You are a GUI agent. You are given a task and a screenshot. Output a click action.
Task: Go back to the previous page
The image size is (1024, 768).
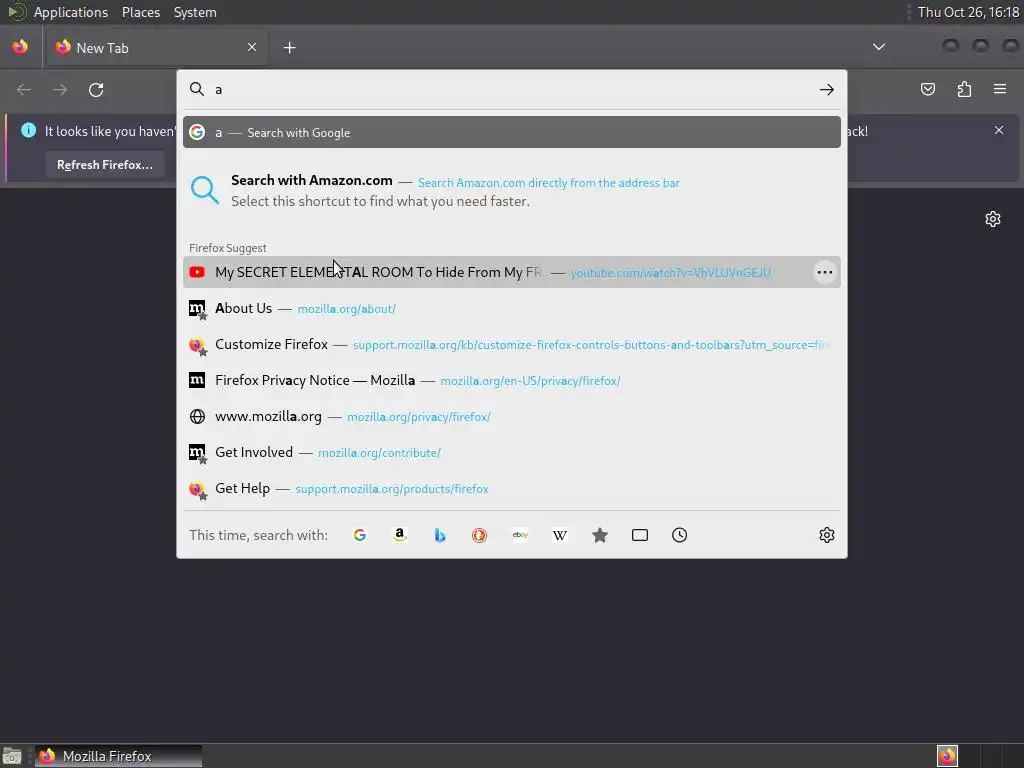[24, 89]
